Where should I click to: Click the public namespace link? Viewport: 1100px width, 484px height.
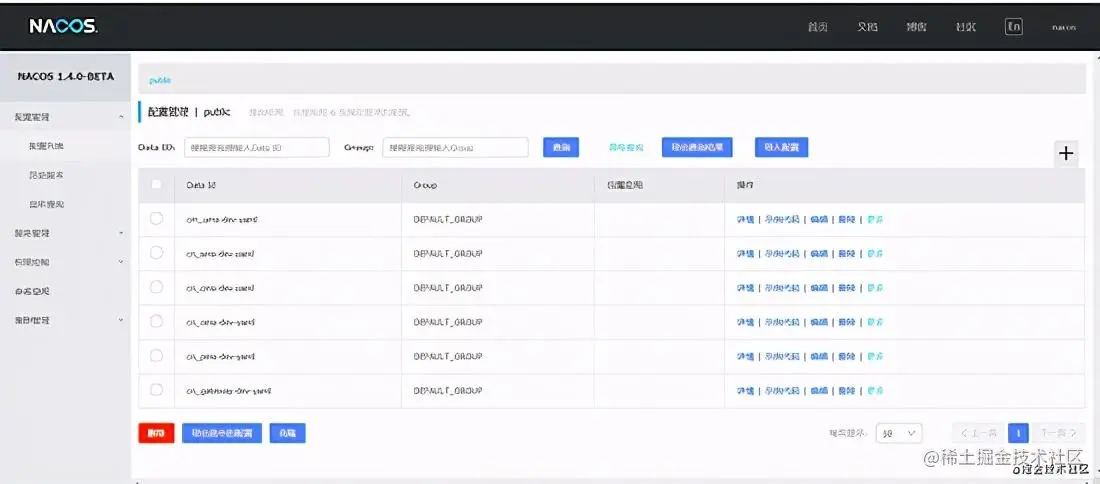tap(160, 81)
